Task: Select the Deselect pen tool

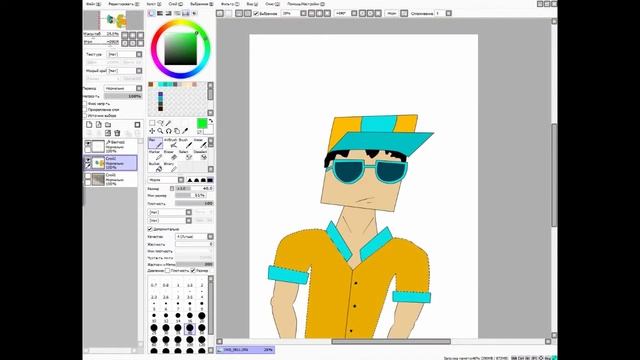Action: coord(200,155)
